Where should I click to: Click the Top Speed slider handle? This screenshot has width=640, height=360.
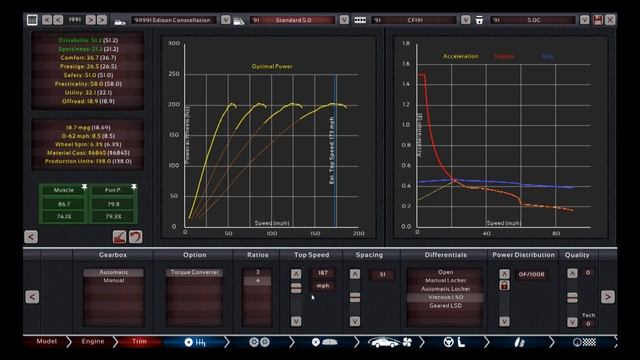pos(296,288)
